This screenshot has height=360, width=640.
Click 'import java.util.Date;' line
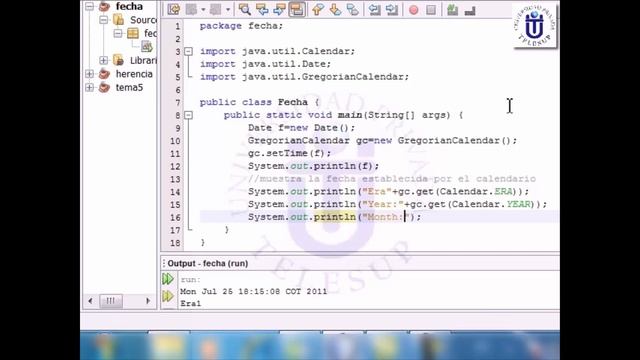click(265, 64)
